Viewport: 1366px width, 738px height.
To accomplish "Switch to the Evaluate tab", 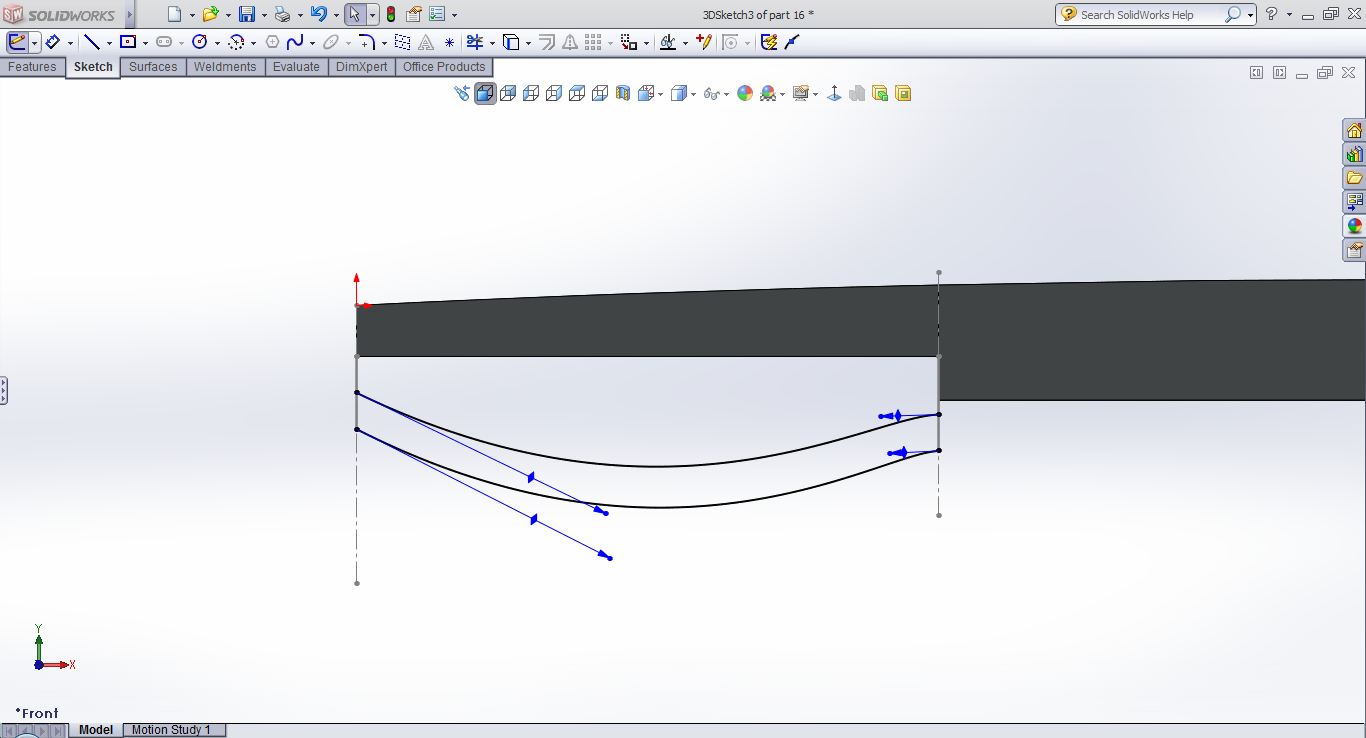I will click(x=296, y=67).
